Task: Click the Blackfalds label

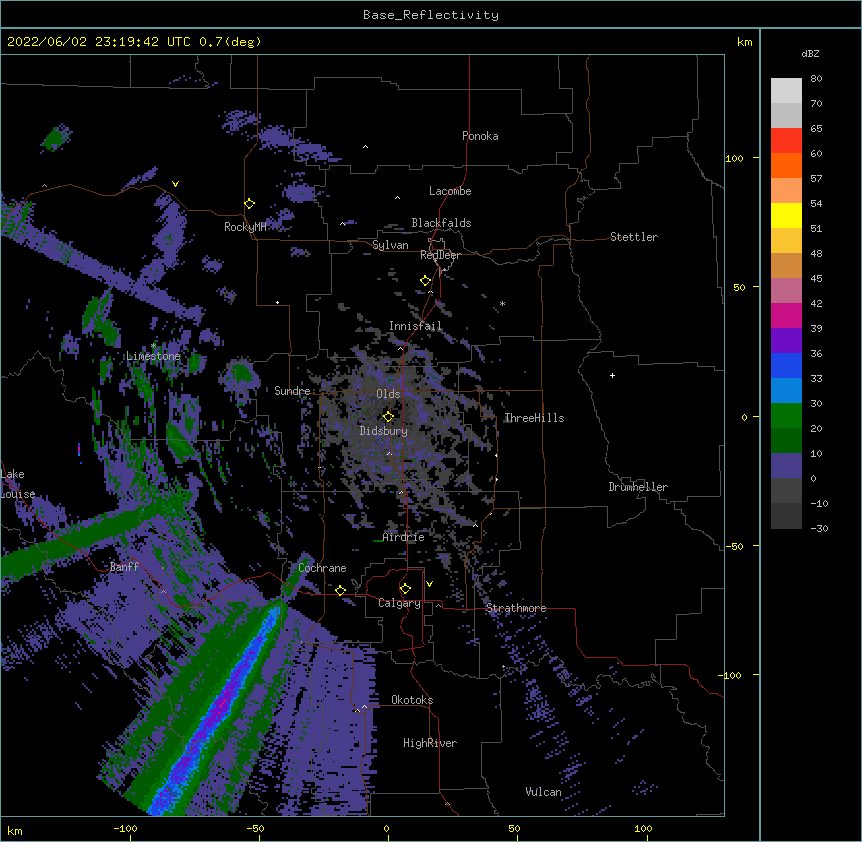Action: [x=441, y=223]
